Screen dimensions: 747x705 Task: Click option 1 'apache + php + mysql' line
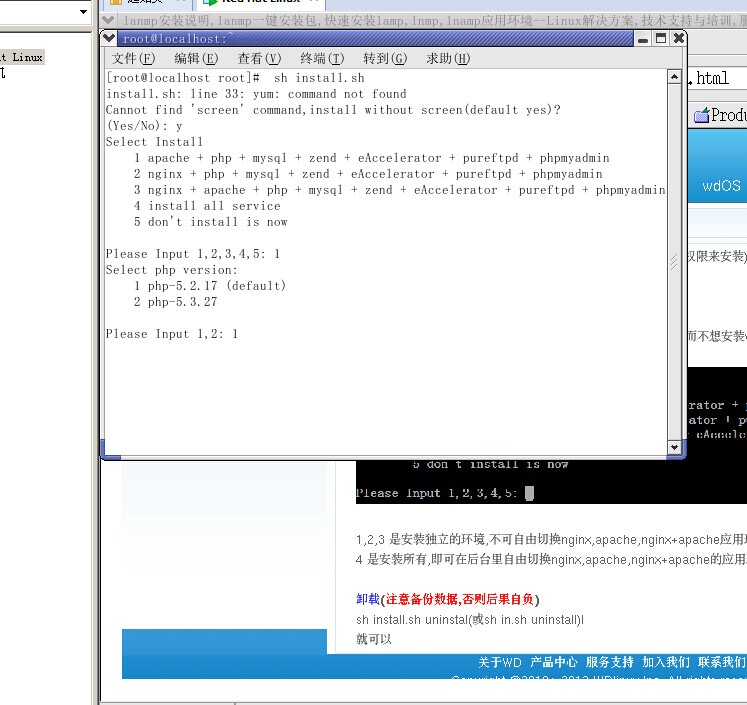tap(372, 158)
